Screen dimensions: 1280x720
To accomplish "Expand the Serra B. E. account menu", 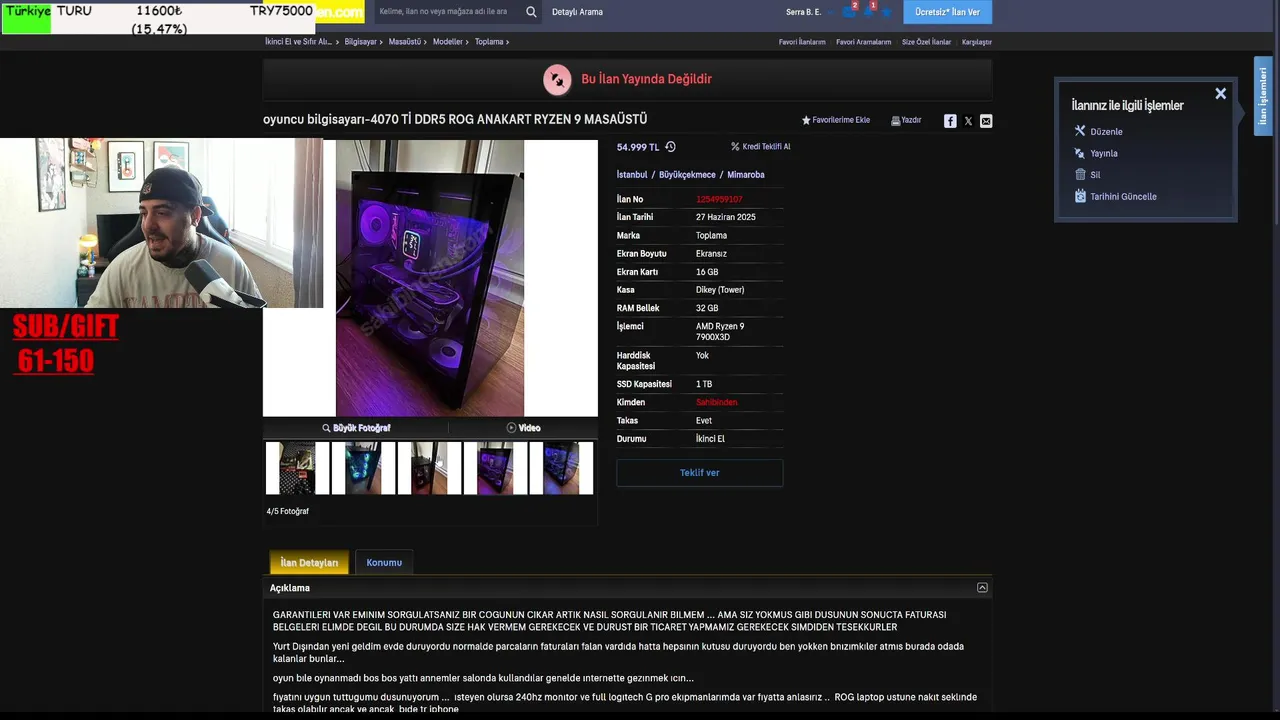I will pyautogui.click(x=804, y=12).
